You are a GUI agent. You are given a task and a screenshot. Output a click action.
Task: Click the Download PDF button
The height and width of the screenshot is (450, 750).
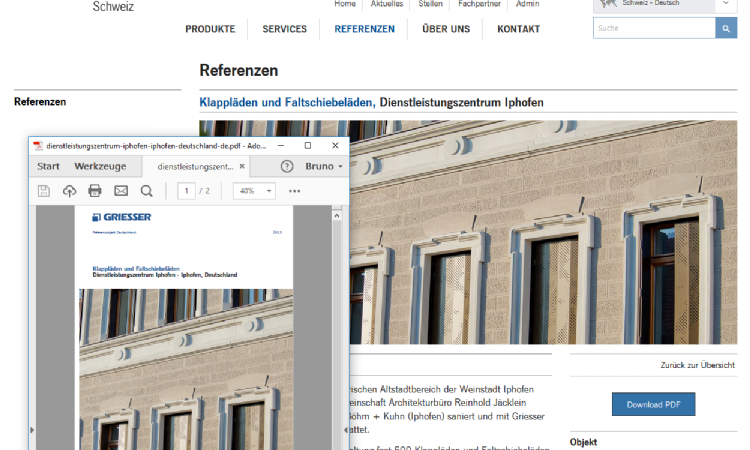653,404
